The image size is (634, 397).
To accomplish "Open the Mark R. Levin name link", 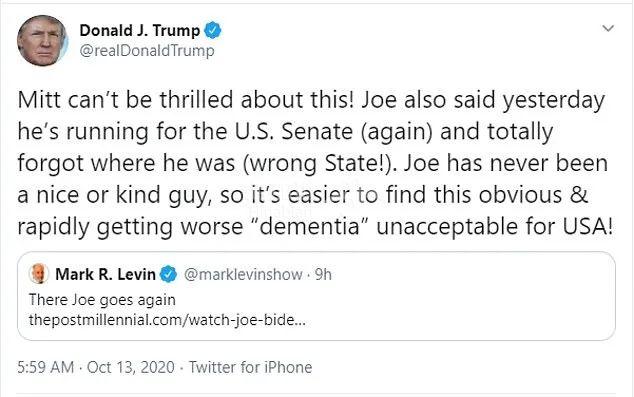I will 105,274.
